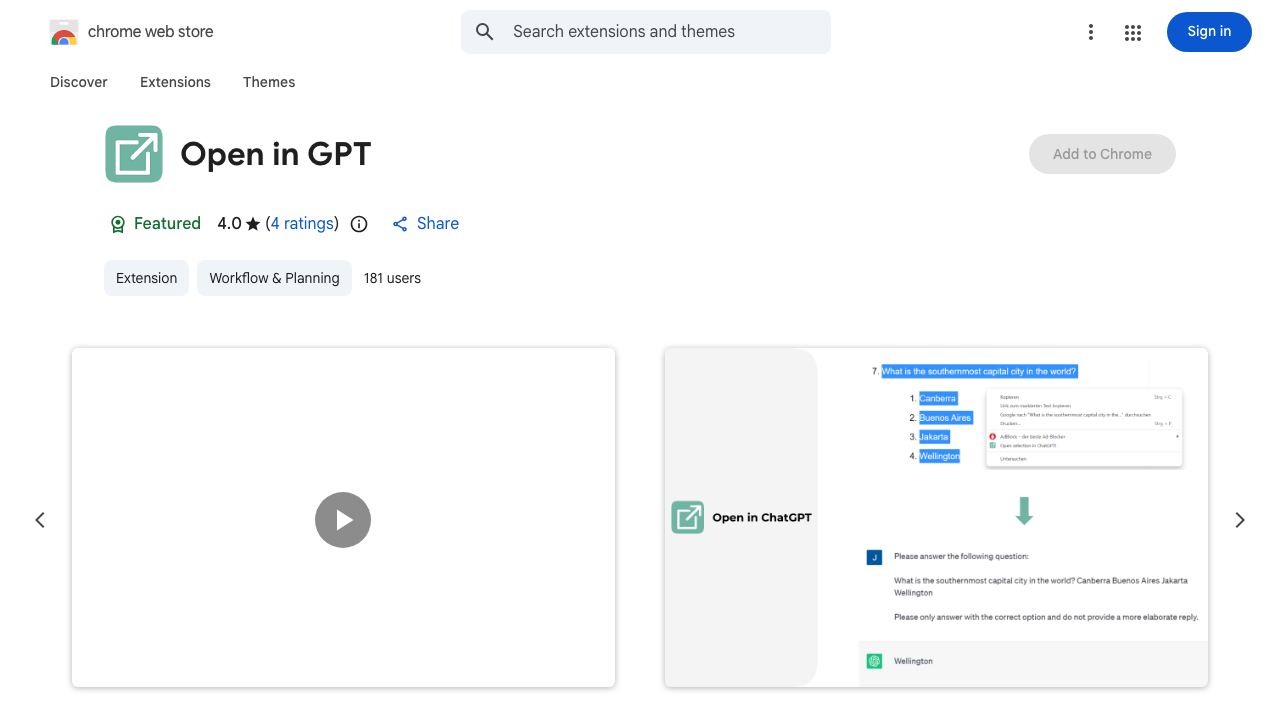Screen dimensions: 1280x720
Task: Click the chrome web store title text
Action: click(151, 32)
